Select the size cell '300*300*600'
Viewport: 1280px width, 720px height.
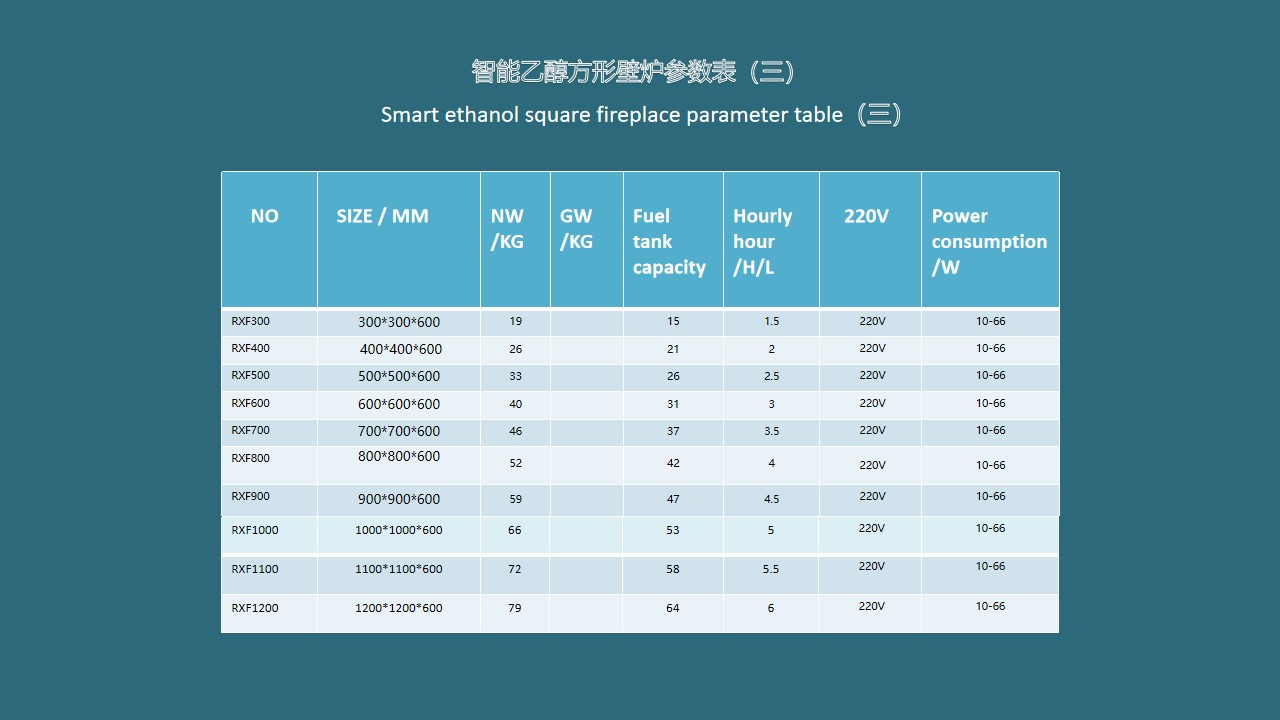coord(399,322)
